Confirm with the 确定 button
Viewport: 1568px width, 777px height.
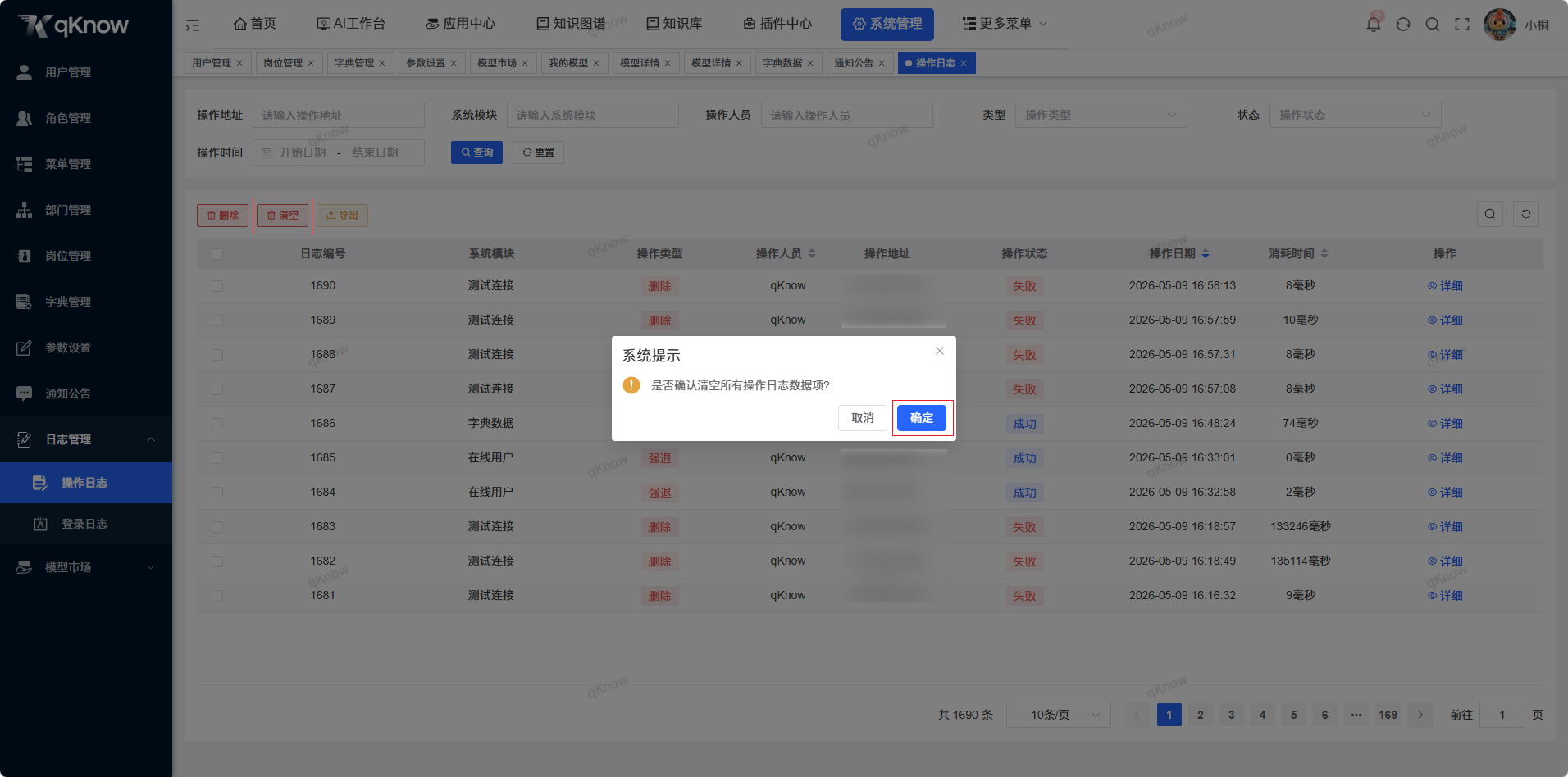[922, 418]
